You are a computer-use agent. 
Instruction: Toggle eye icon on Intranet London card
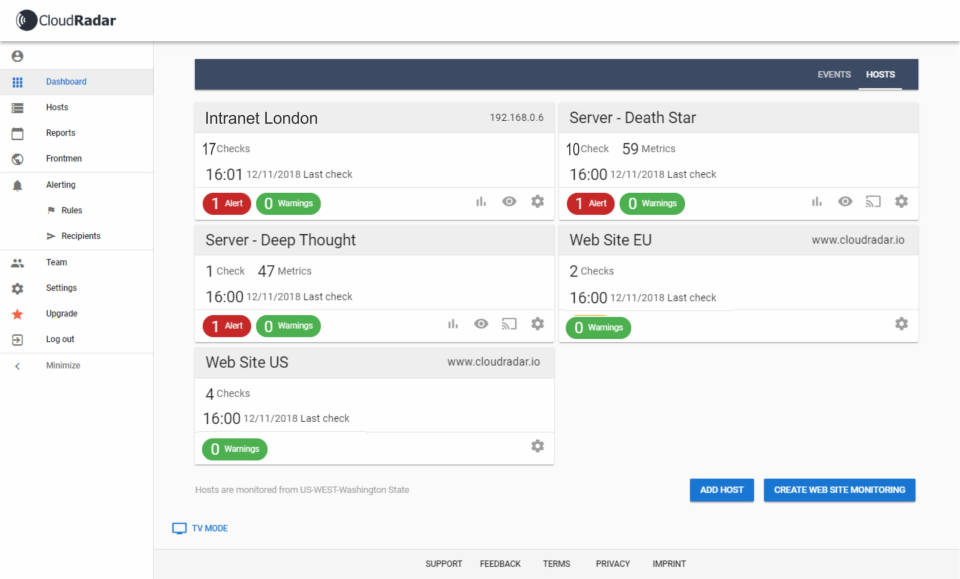509,202
